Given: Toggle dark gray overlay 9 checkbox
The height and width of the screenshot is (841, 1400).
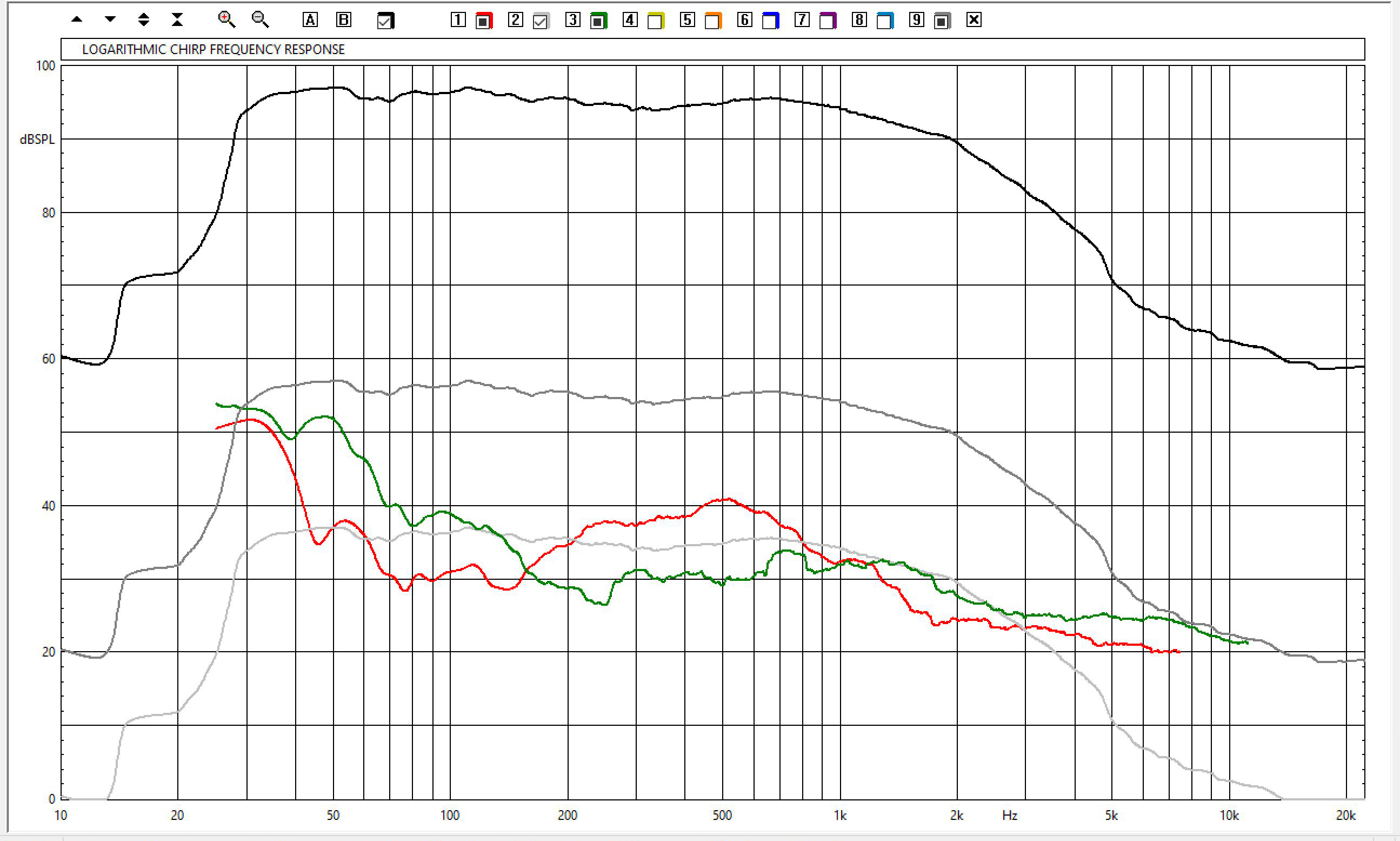Looking at the screenshot, I should [942, 21].
